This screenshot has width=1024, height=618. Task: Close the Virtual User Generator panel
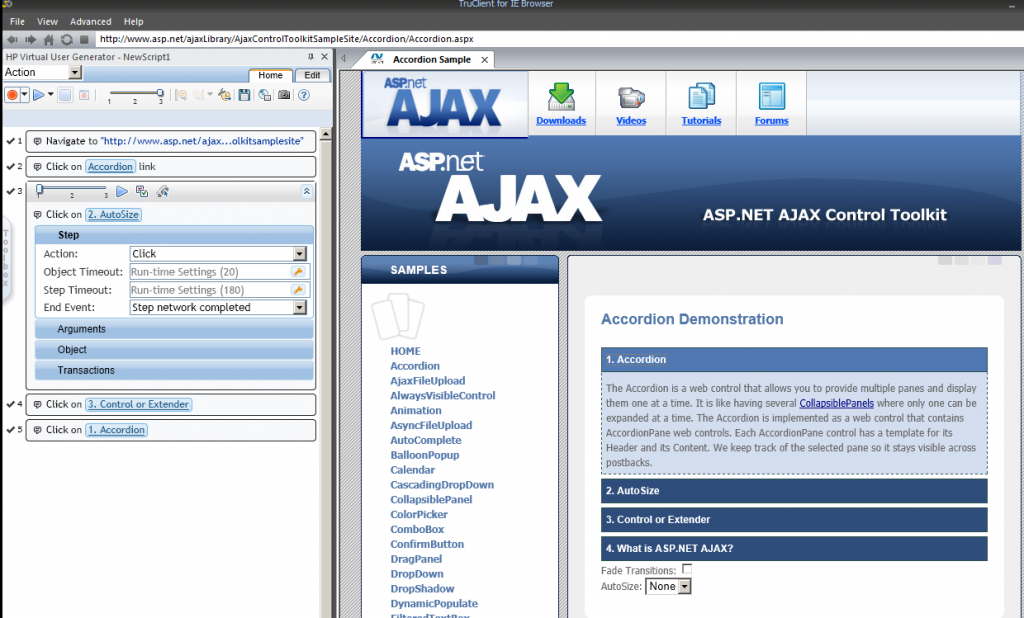[x=324, y=57]
